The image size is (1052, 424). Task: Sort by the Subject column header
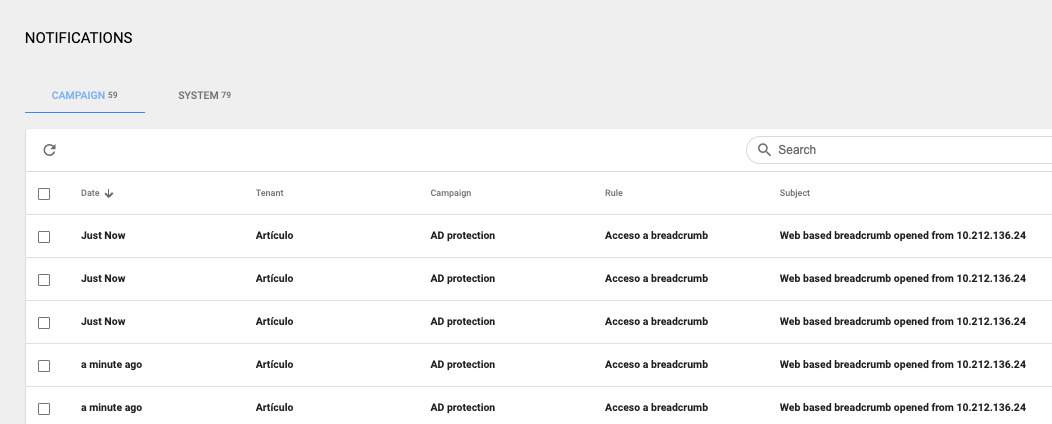[x=794, y=193]
